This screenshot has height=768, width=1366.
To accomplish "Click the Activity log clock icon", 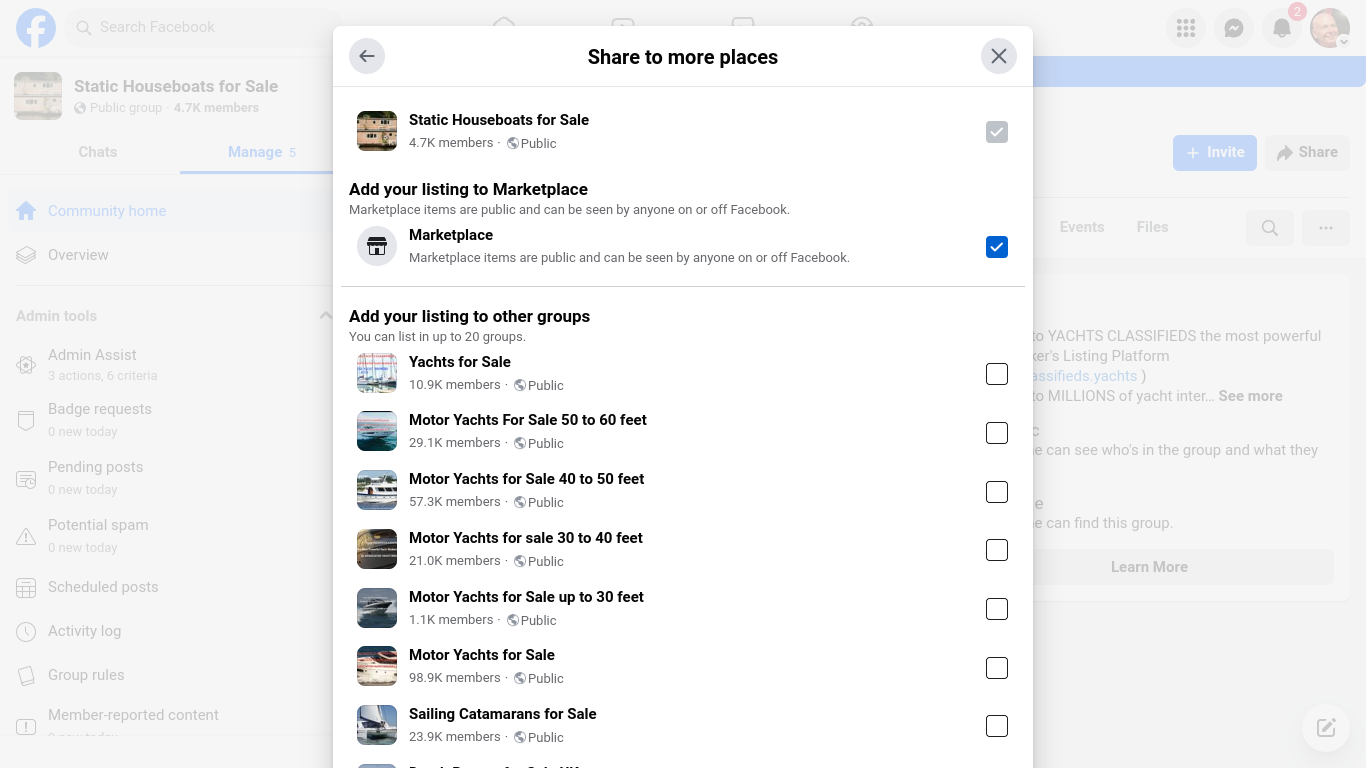I will pos(26,632).
